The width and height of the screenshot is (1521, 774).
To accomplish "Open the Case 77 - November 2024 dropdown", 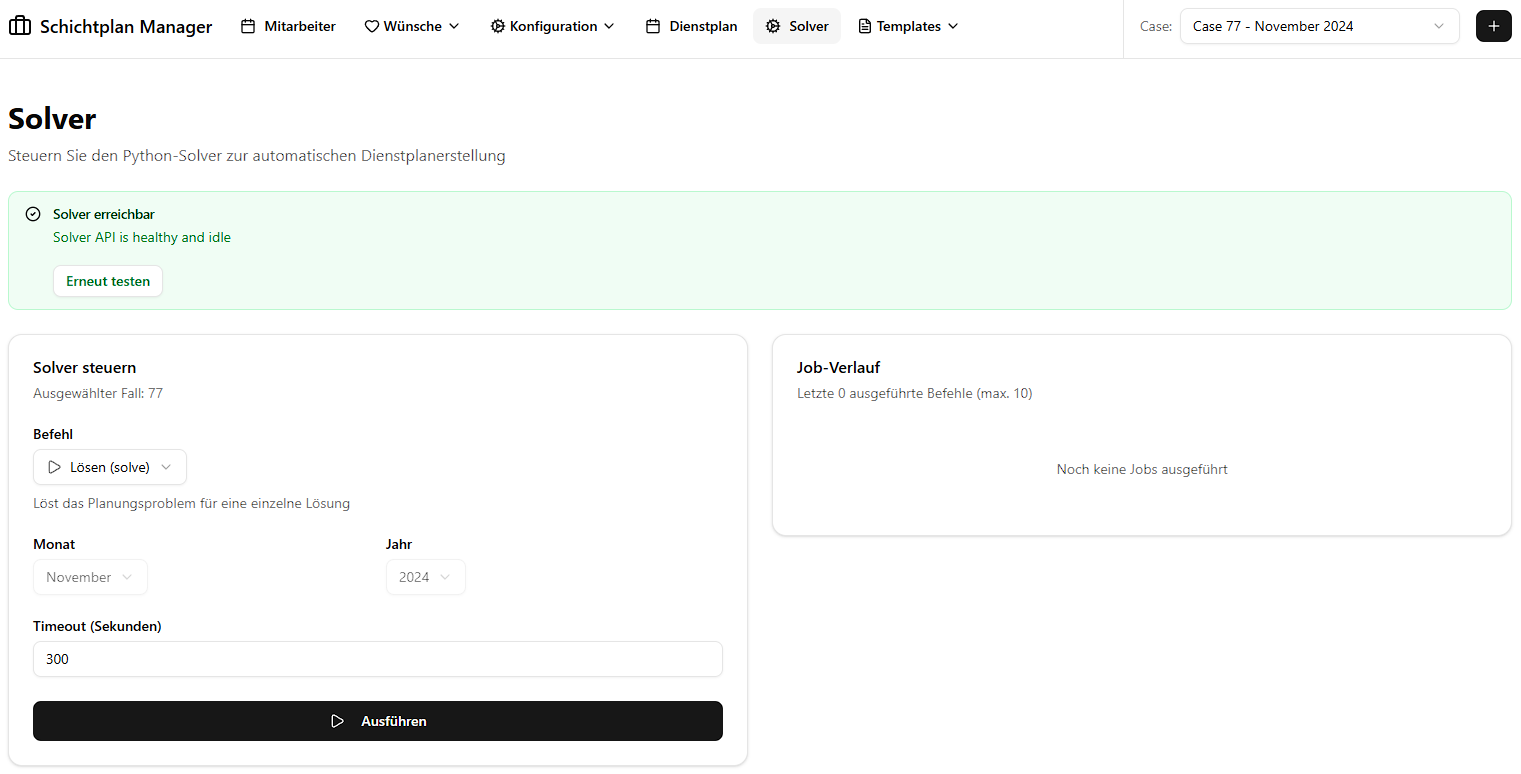I will (1319, 26).
